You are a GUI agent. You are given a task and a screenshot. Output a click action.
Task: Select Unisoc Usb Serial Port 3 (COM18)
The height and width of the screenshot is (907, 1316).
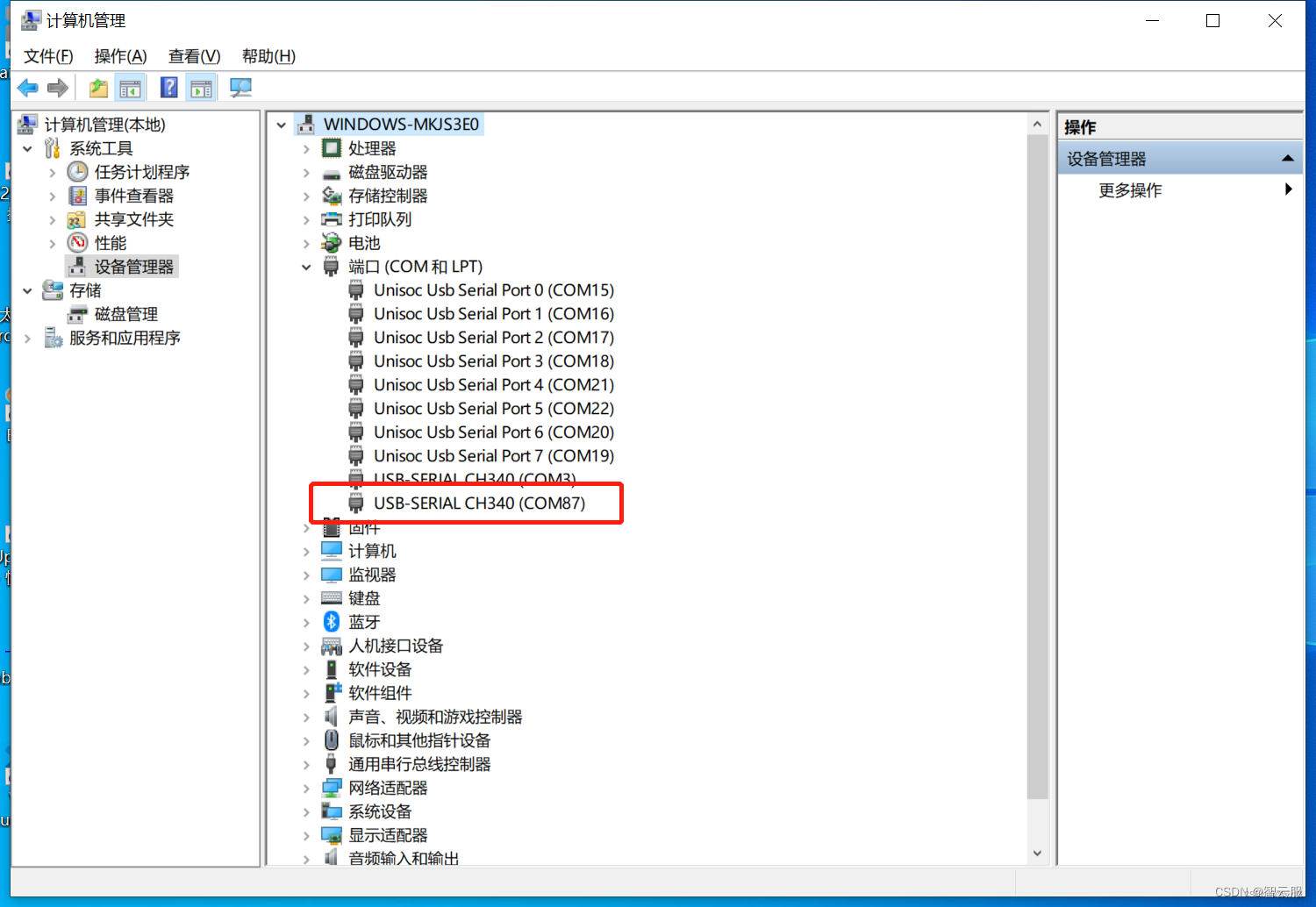click(494, 361)
